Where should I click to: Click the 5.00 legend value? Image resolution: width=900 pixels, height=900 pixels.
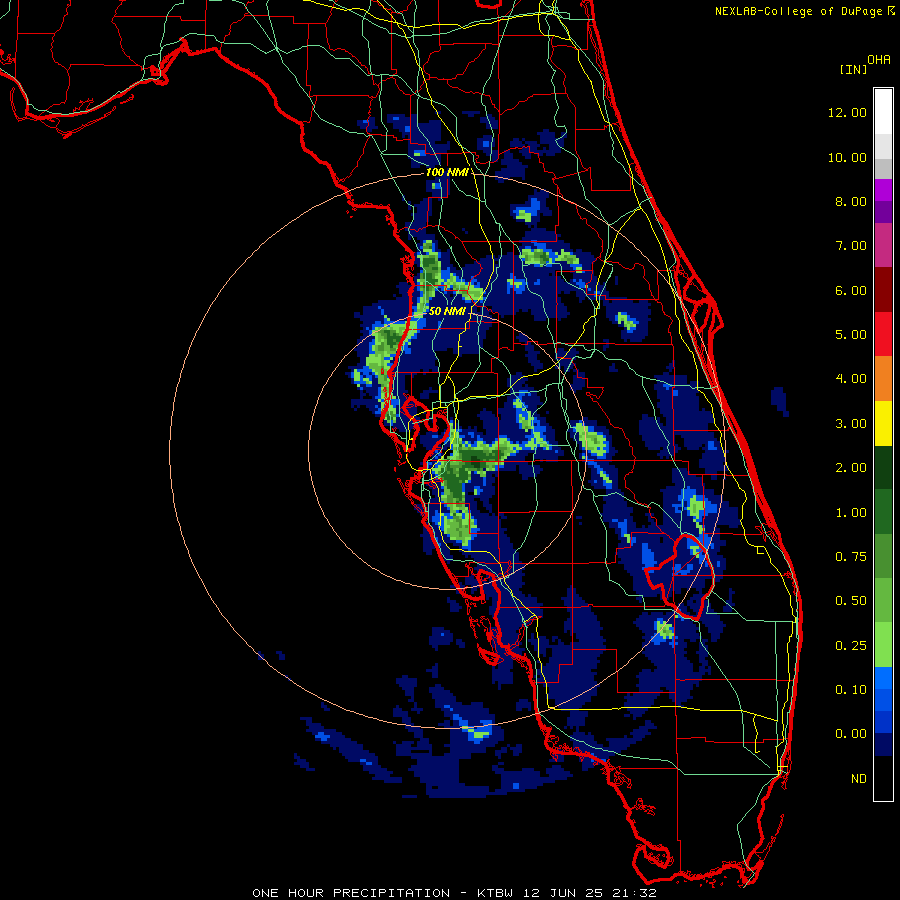851,335
